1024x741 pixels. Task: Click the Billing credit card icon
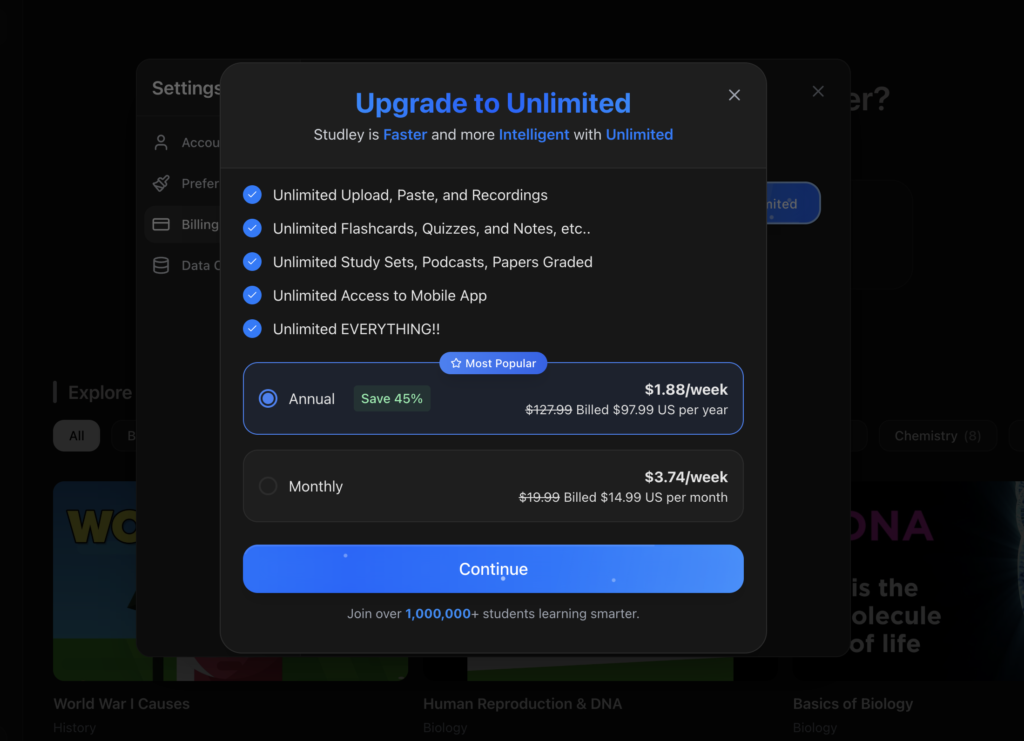161,225
